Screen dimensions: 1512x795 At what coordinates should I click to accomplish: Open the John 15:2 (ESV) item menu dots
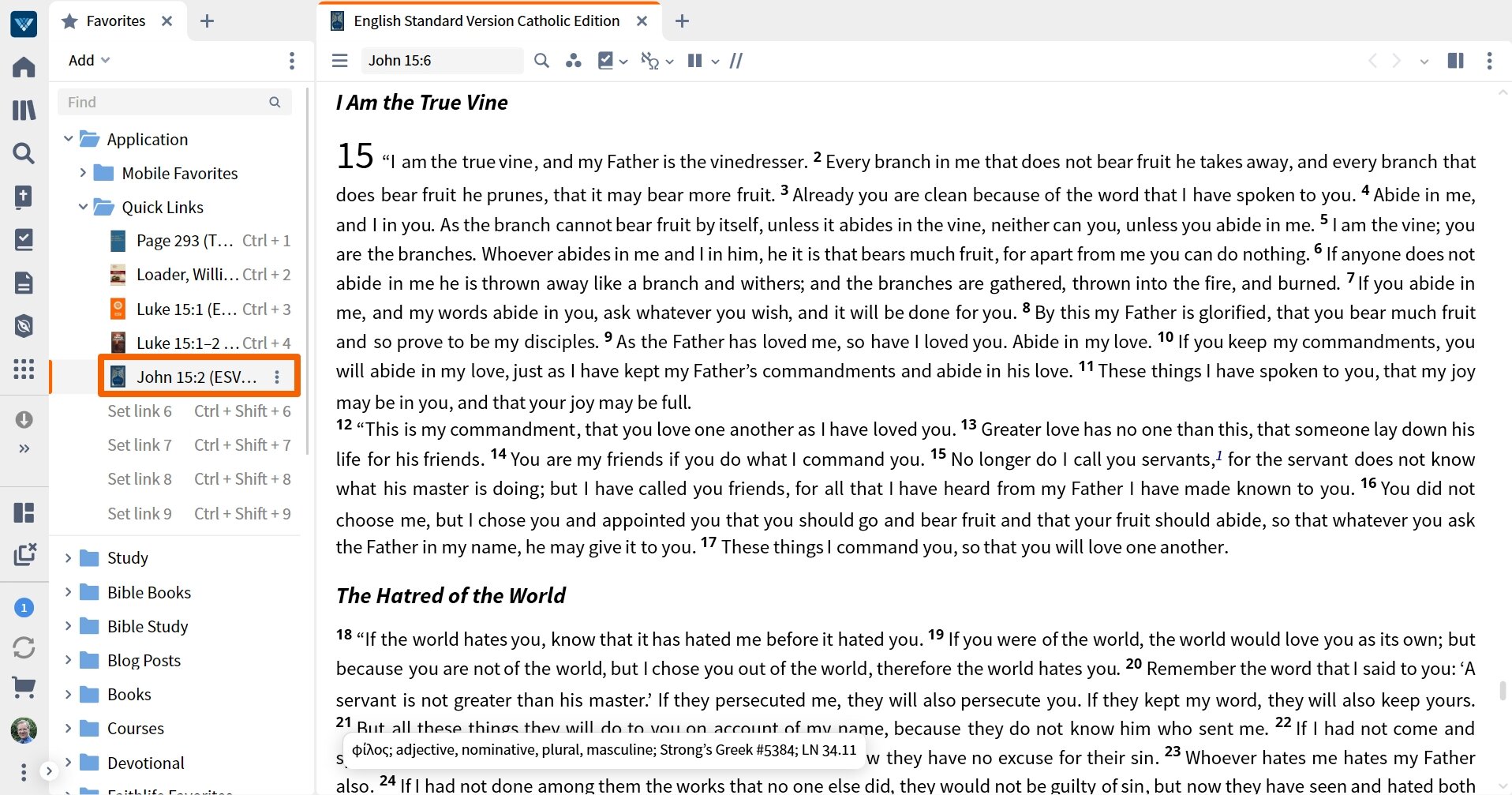click(x=277, y=377)
